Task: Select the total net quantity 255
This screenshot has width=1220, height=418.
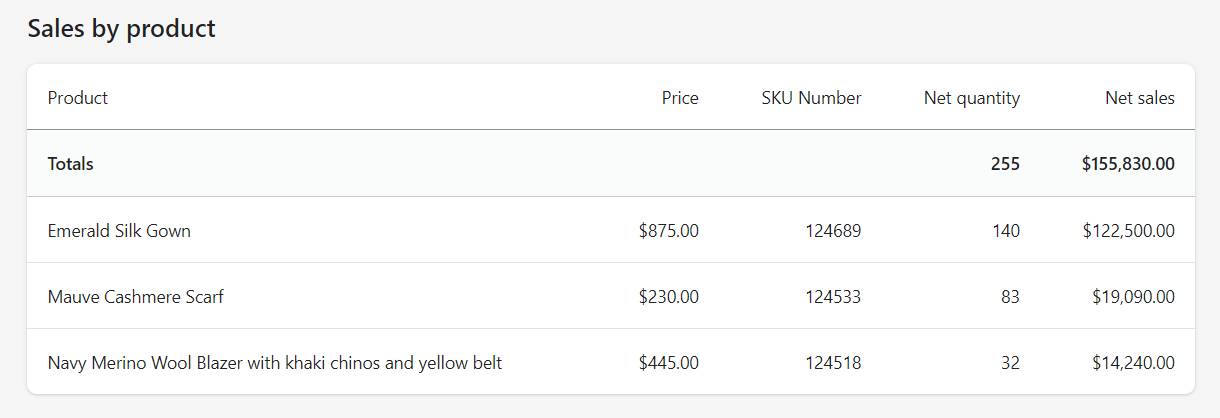Action: tap(1005, 164)
